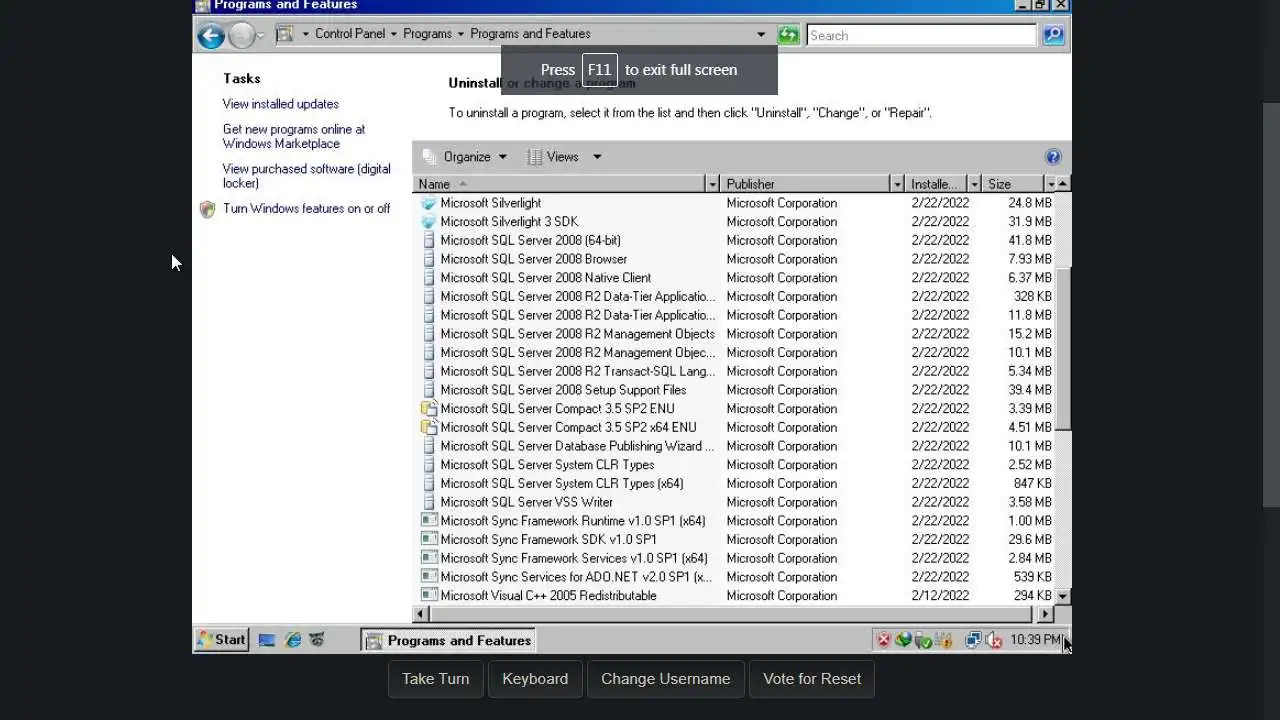Click the Change Username button
This screenshot has height=720, width=1280.
click(x=665, y=679)
